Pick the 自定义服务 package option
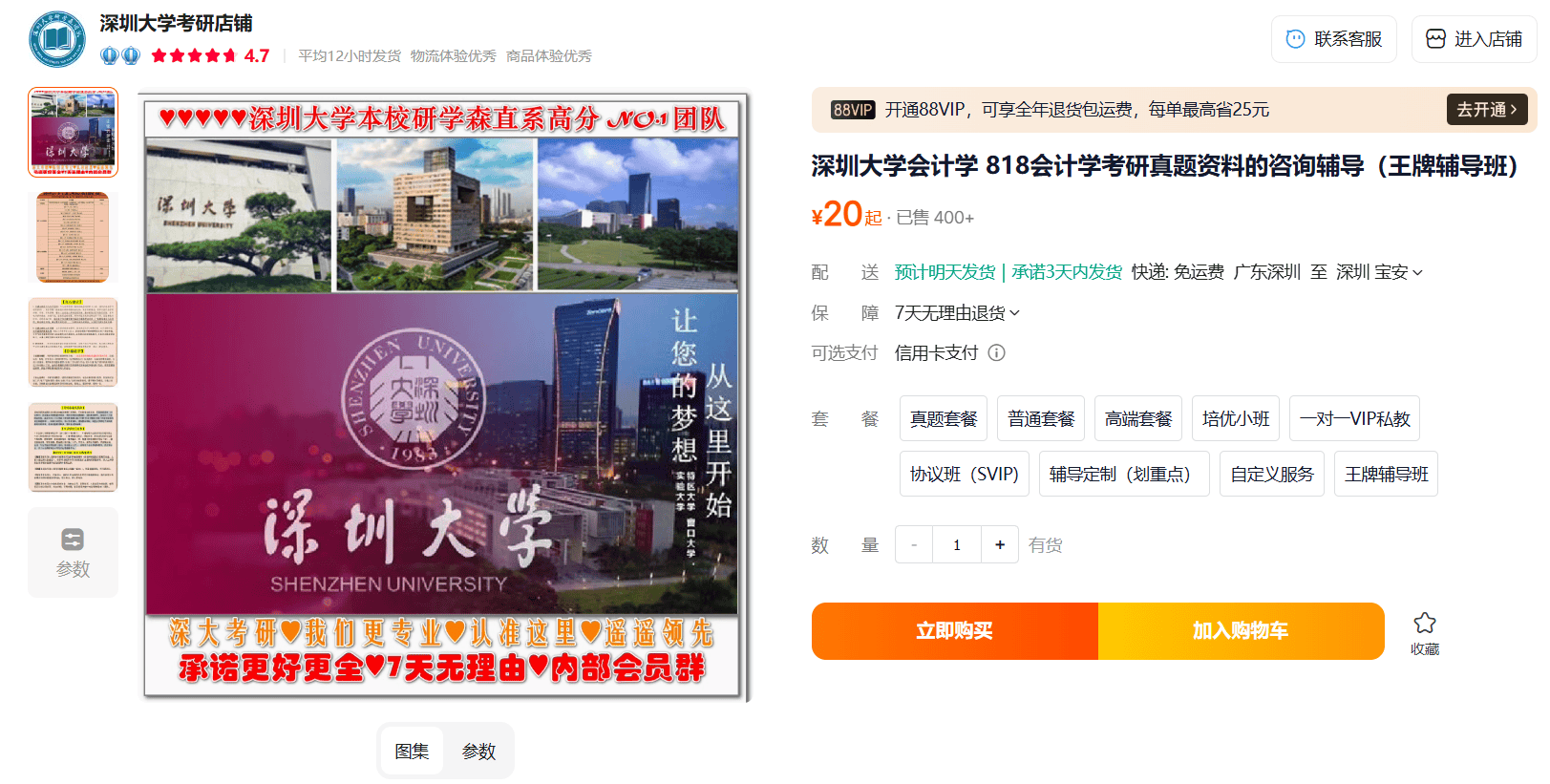Screen dimensions: 1550x784 [1272, 474]
